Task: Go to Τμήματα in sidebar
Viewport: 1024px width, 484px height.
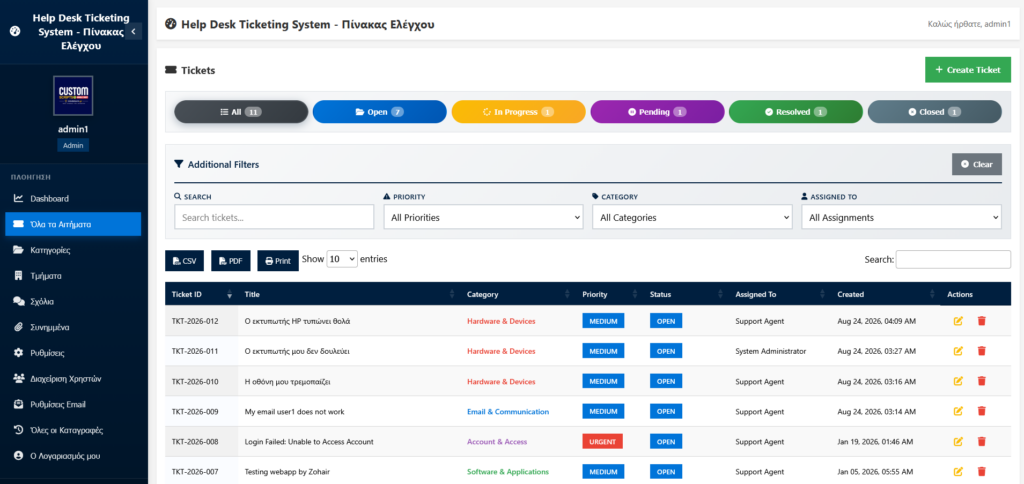Action: click(73, 276)
